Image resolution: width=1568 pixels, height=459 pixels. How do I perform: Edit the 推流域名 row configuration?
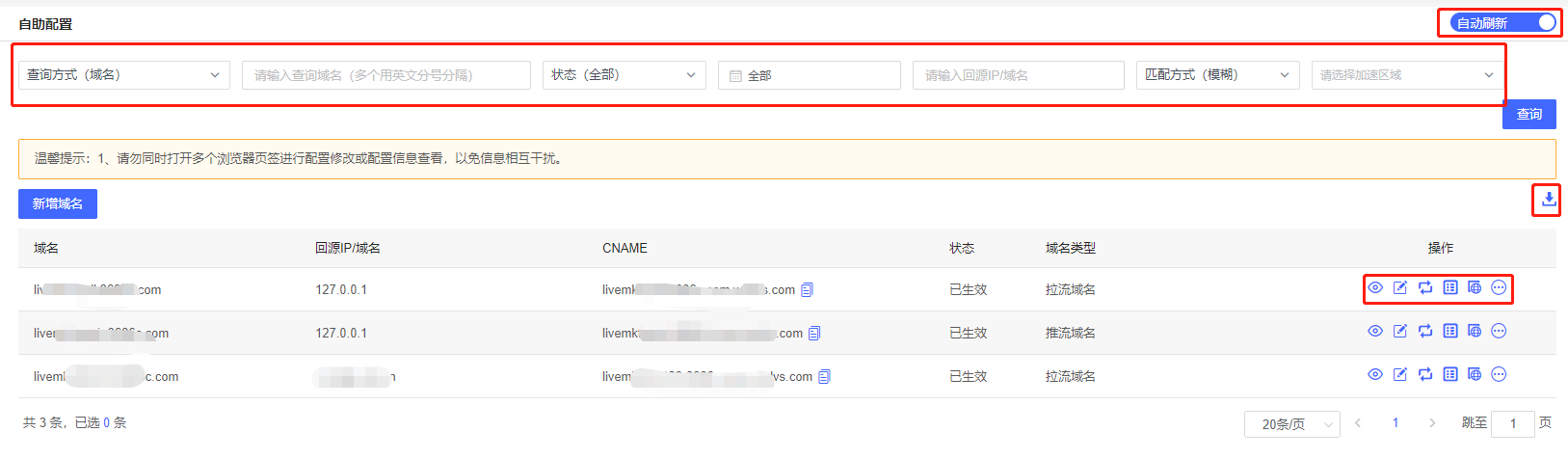[x=1400, y=331]
